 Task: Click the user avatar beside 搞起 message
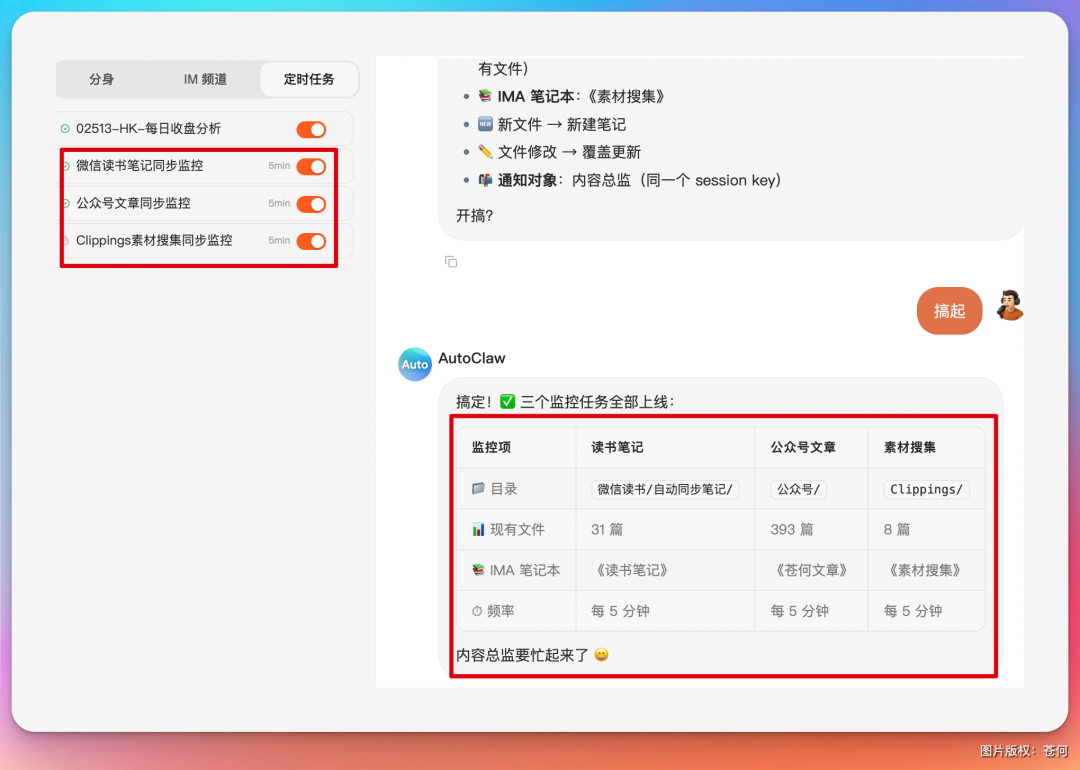pyautogui.click(x=1010, y=310)
